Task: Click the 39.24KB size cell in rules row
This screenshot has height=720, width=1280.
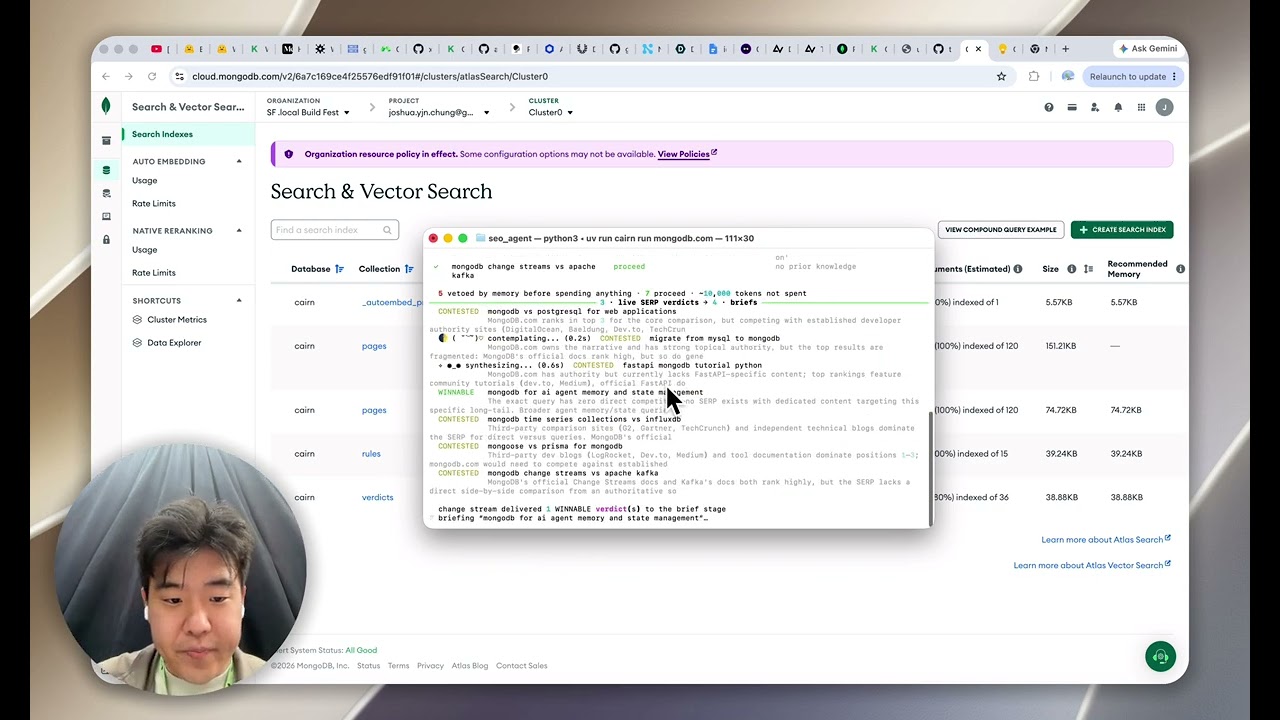Action: [1061, 454]
